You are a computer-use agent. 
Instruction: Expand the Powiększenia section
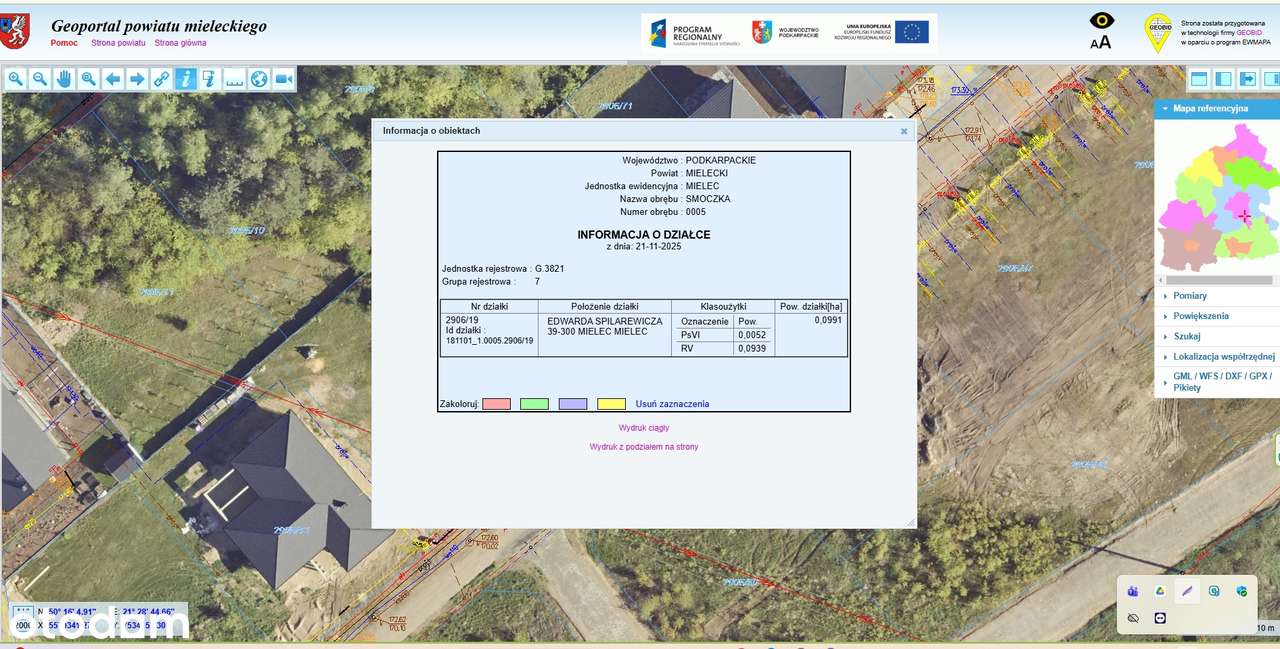tap(1217, 316)
